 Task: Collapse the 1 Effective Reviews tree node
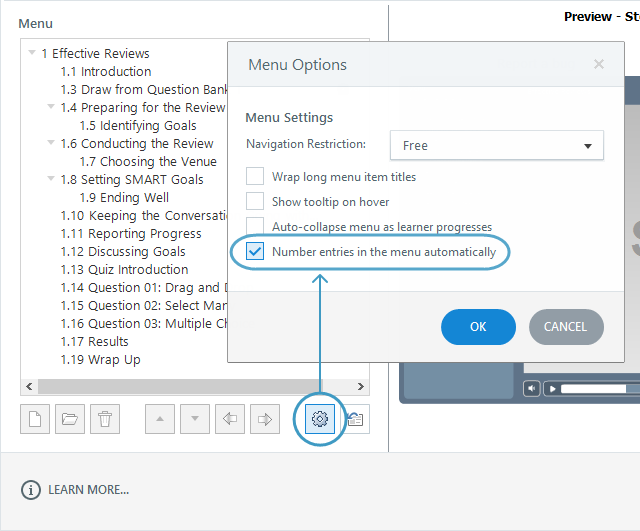(32, 53)
